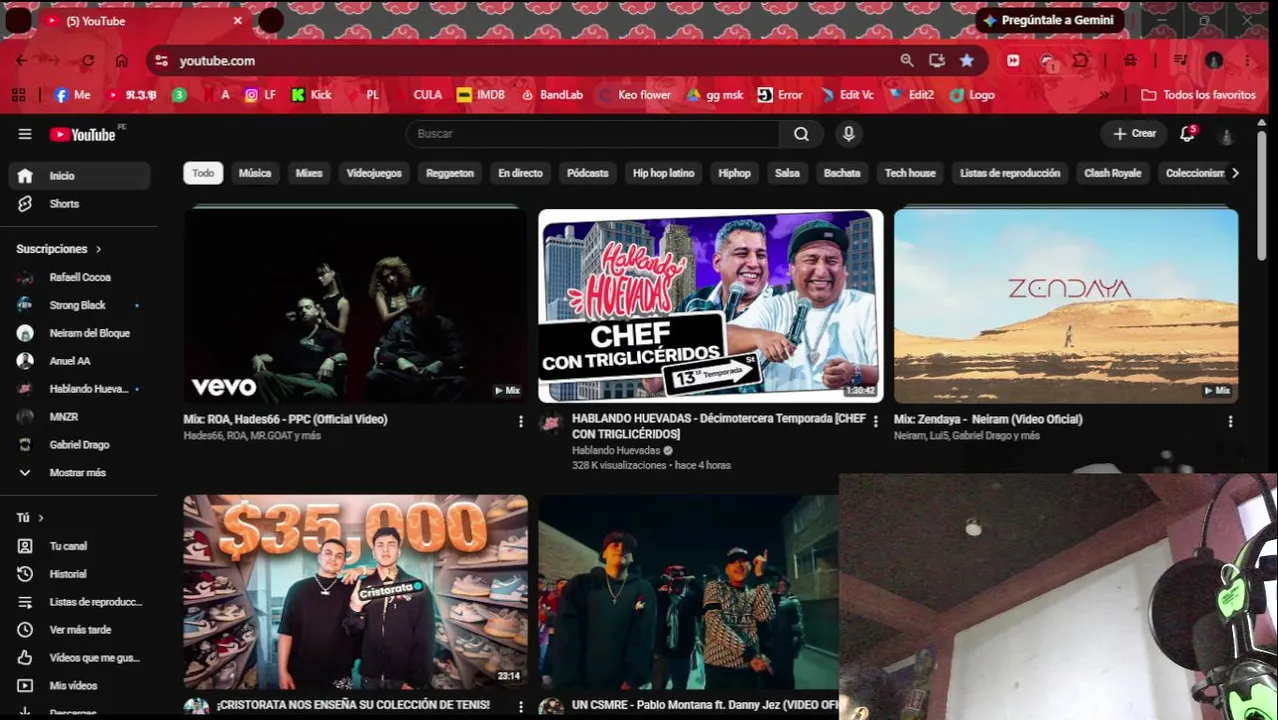The width and height of the screenshot is (1278, 720).
Task: Select the Música filter chip
Action: coord(255,173)
